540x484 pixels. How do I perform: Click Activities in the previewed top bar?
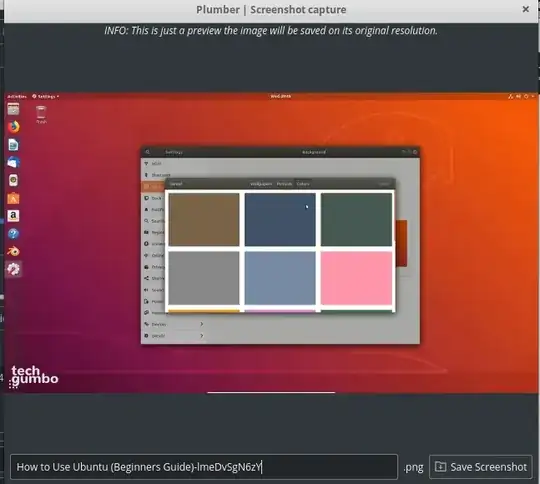pyautogui.click(x=17, y=96)
